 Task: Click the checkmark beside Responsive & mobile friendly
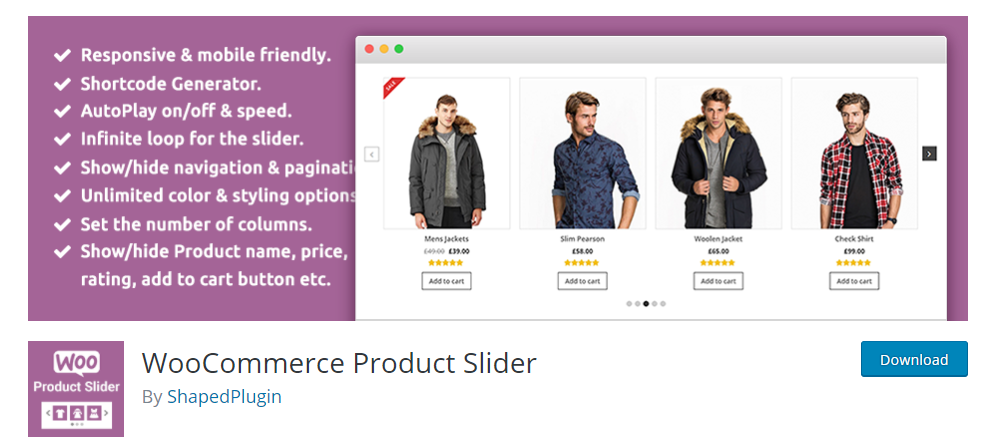62,55
